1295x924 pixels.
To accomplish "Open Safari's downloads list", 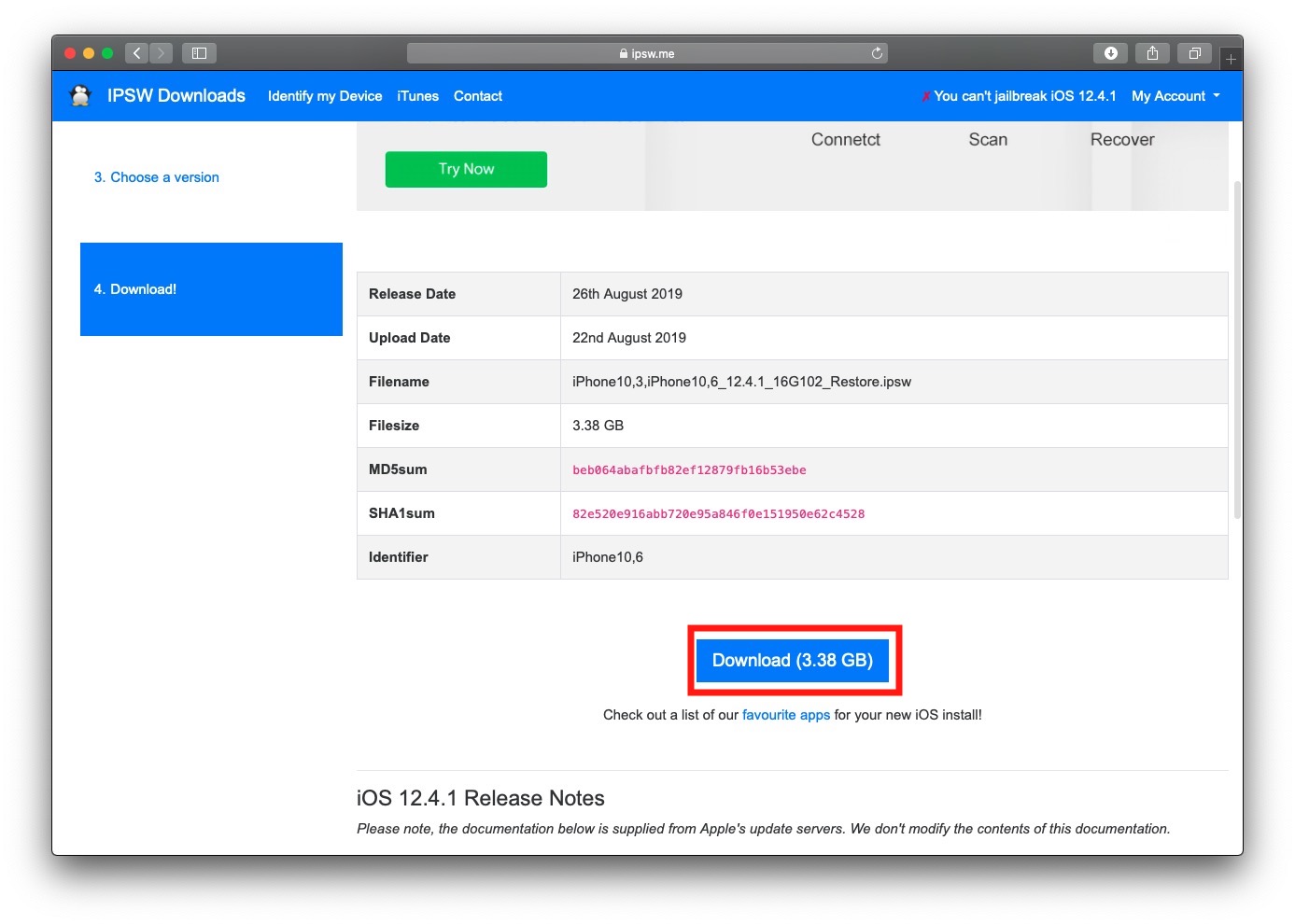I will [x=1111, y=53].
